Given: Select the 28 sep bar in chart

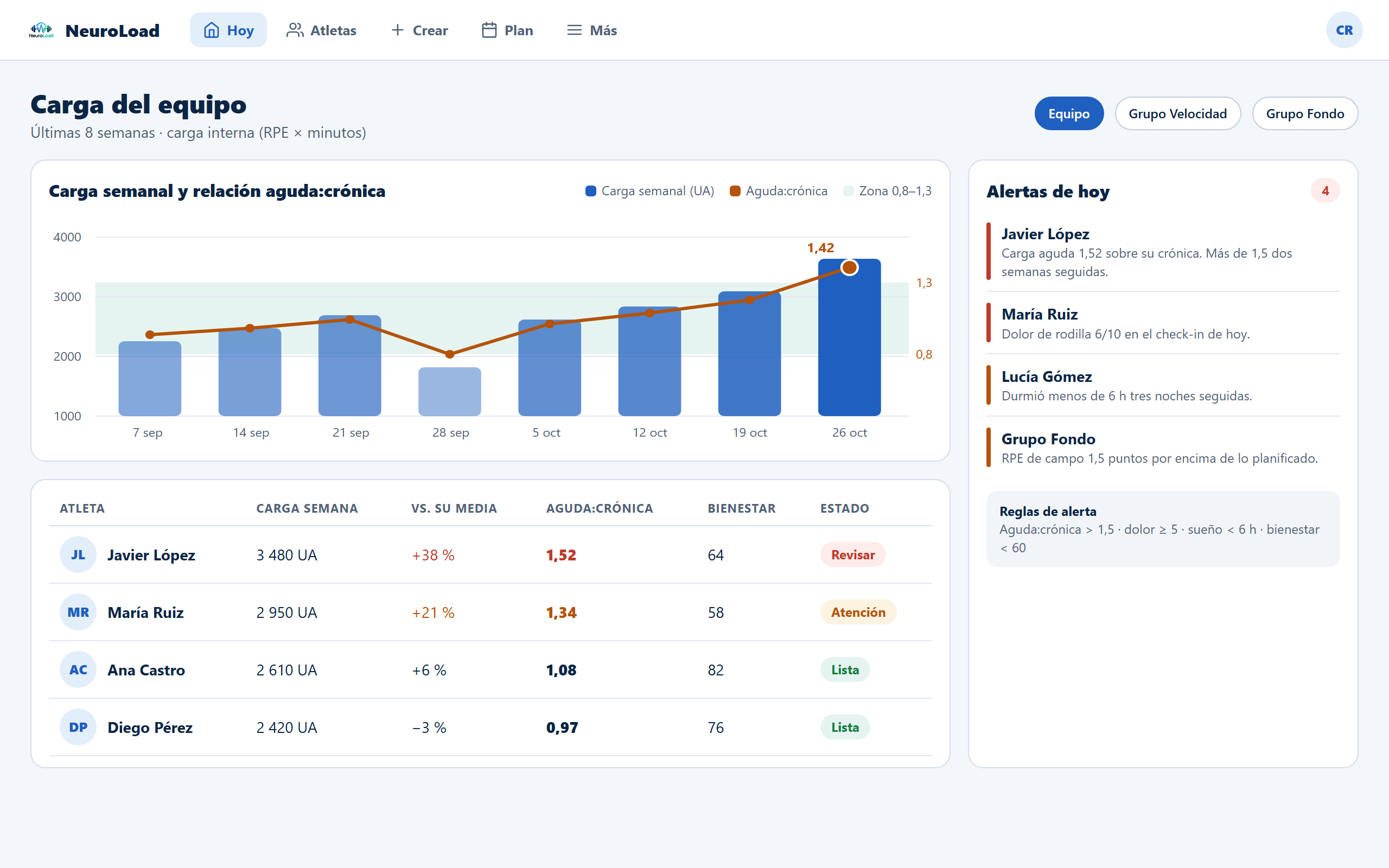Looking at the screenshot, I should click(x=449, y=392).
